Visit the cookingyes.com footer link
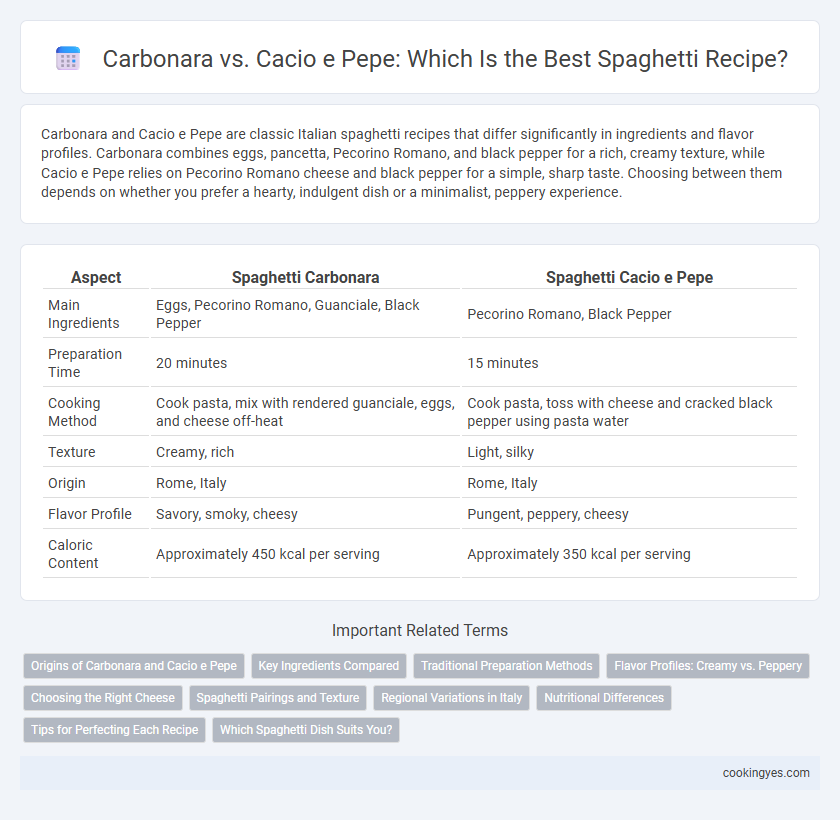The image size is (840, 820). click(x=766, y=773)
